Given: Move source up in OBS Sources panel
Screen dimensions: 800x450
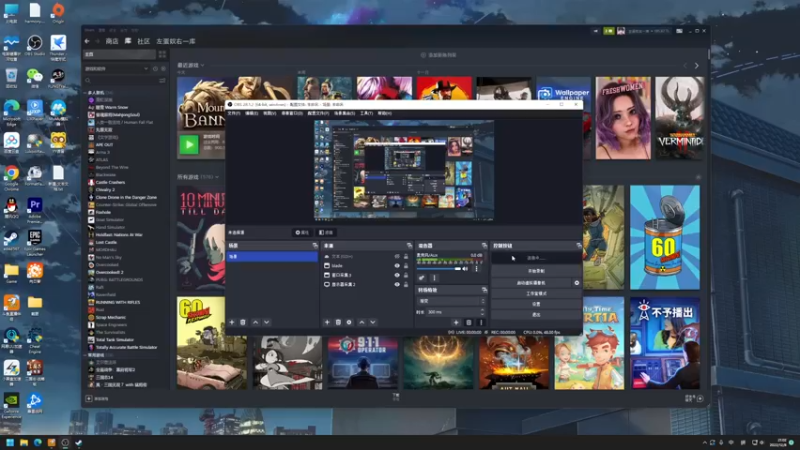Looking at the screenshot, I should (x=361, y=322).
